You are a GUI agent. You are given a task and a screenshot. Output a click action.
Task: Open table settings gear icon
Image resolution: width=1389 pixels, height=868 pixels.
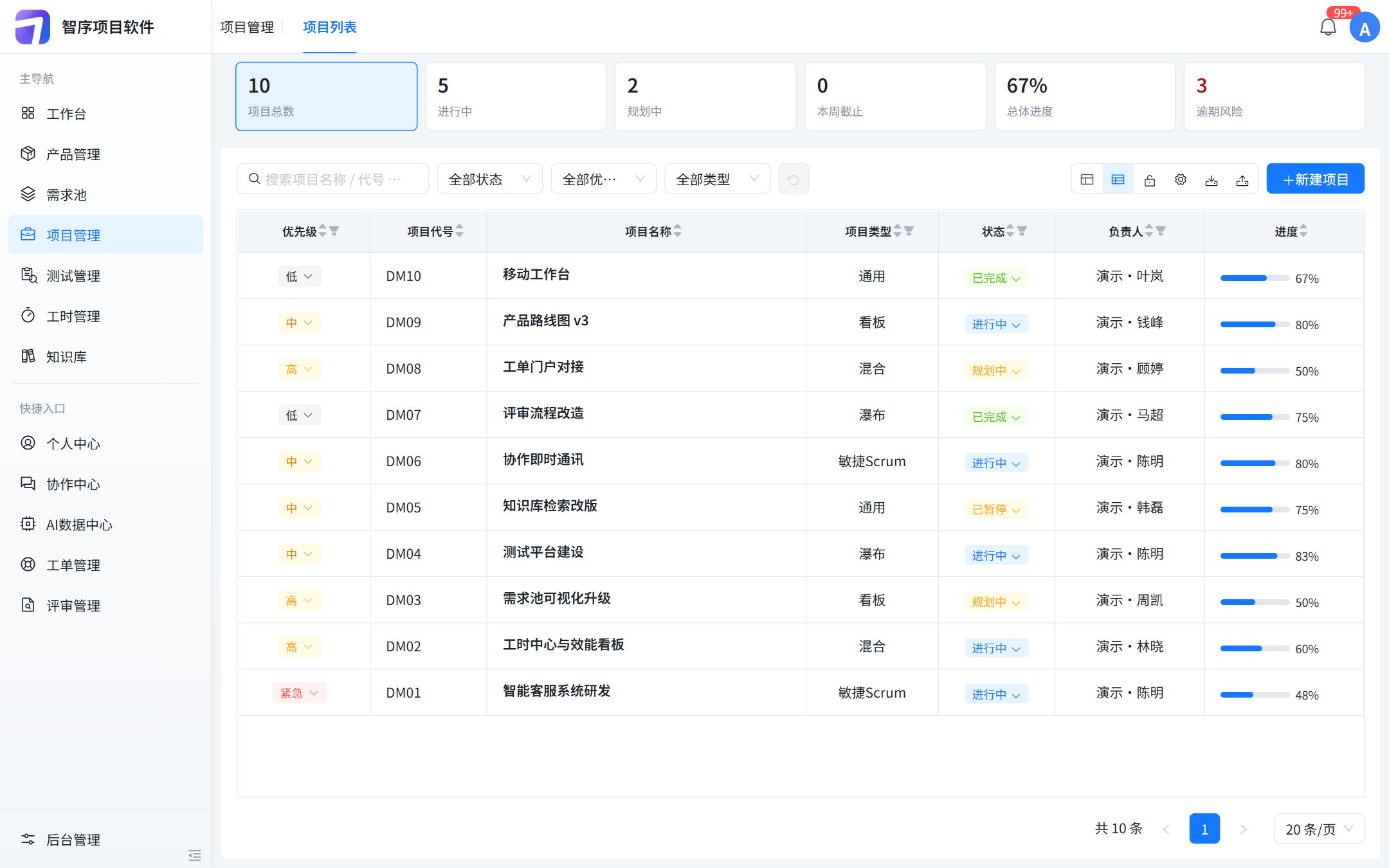pos(1180,179)
